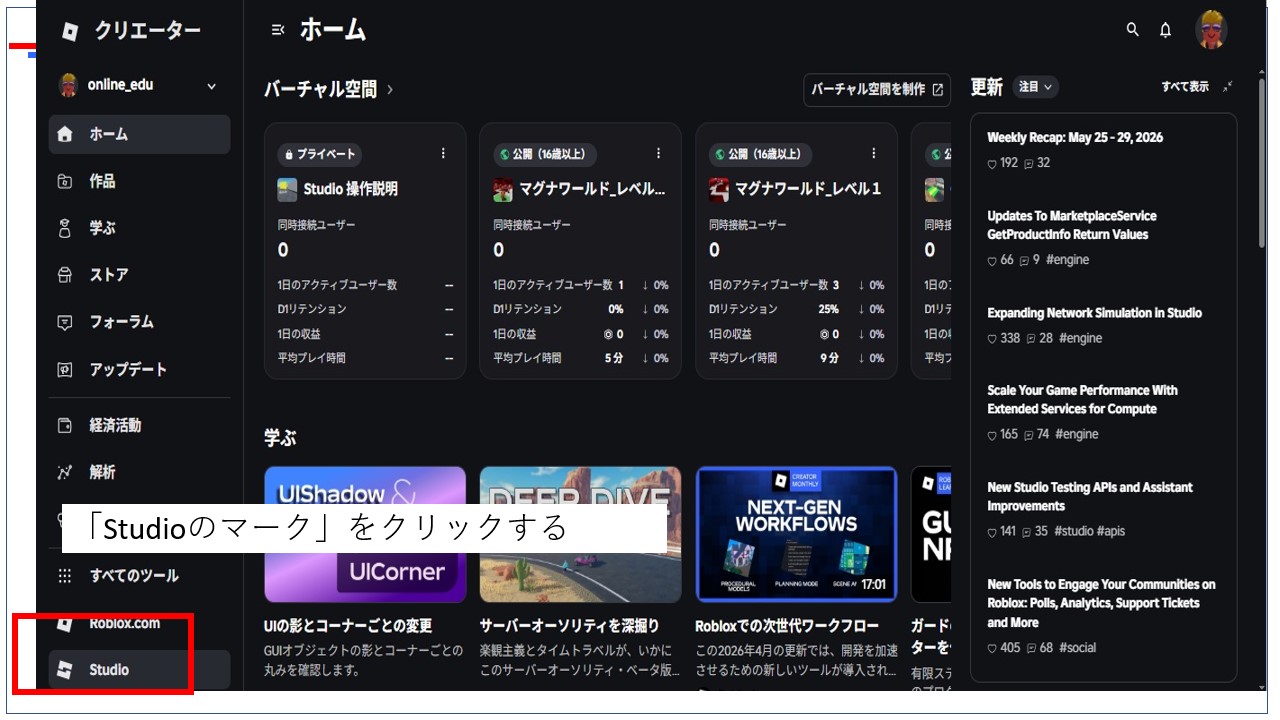Open Weekly Recap: May 25 - 29, 2026 post

point(1075,138)
